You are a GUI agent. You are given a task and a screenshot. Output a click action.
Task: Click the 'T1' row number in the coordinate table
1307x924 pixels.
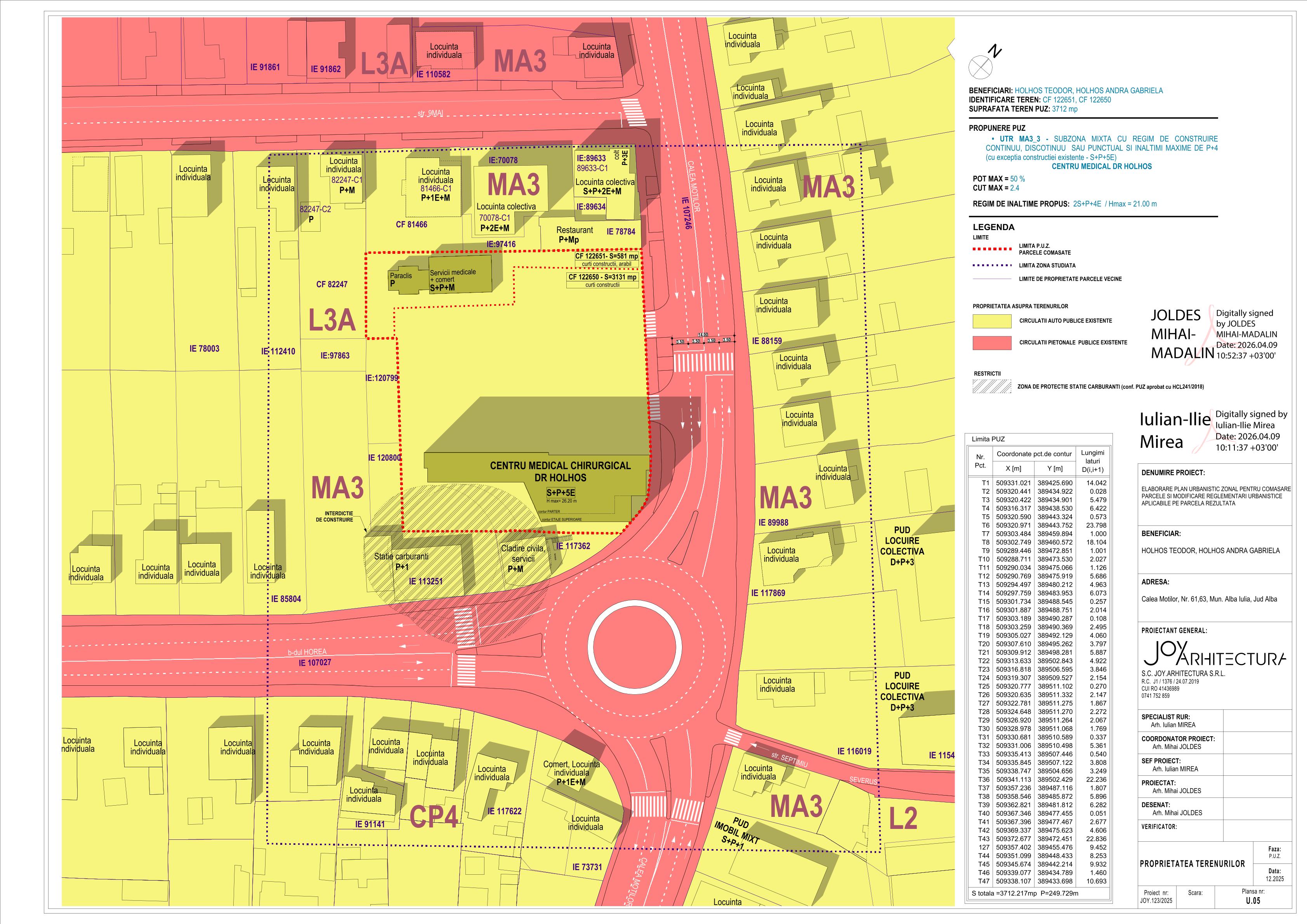(x=985, y=483)
